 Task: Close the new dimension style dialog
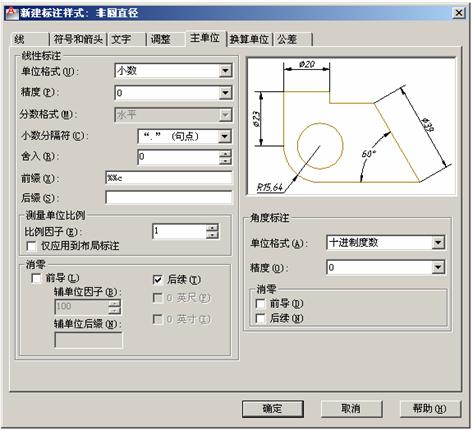(459, 13)
